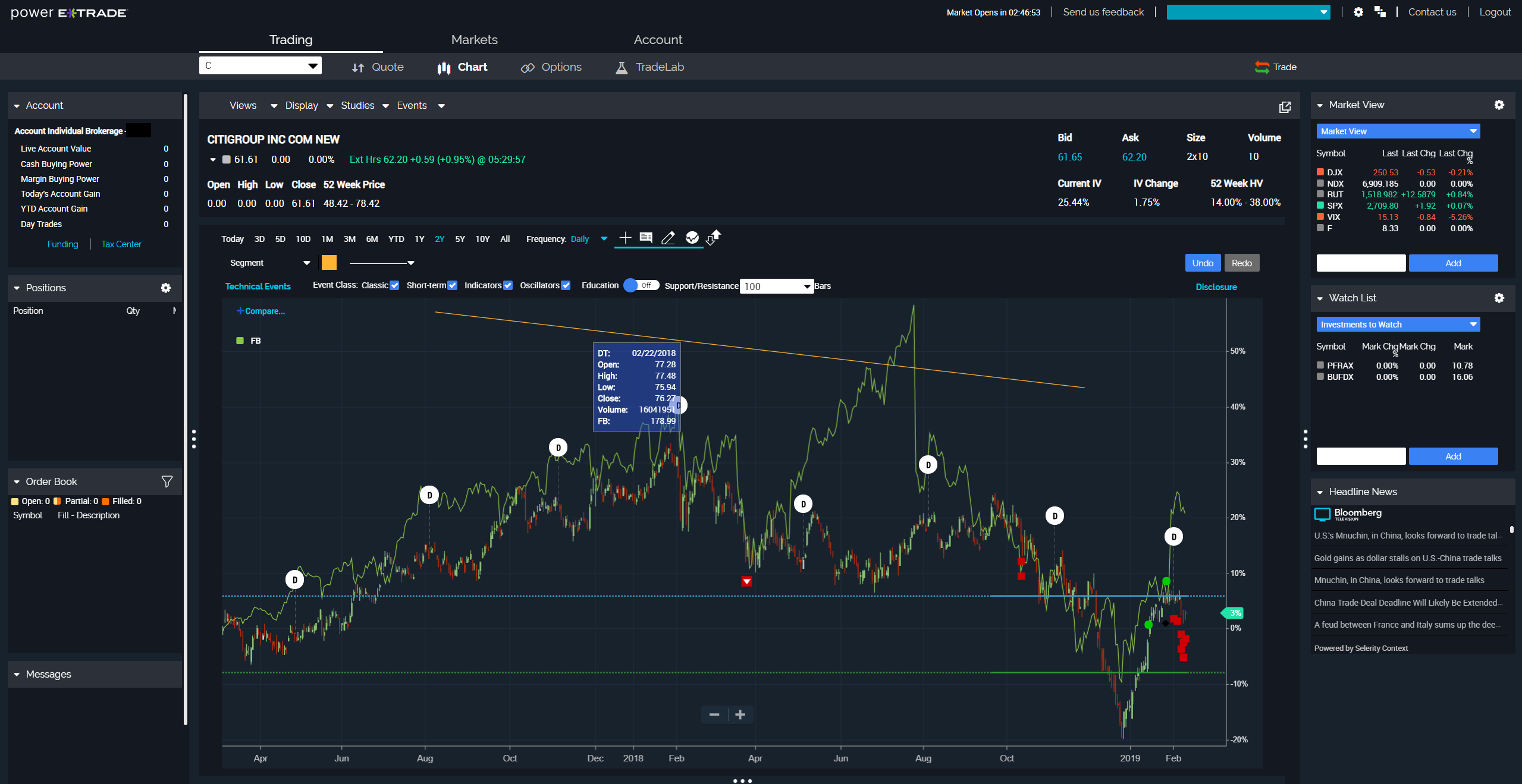Click the Undo button
The image size is (1522, 784).
[1202, 263]
